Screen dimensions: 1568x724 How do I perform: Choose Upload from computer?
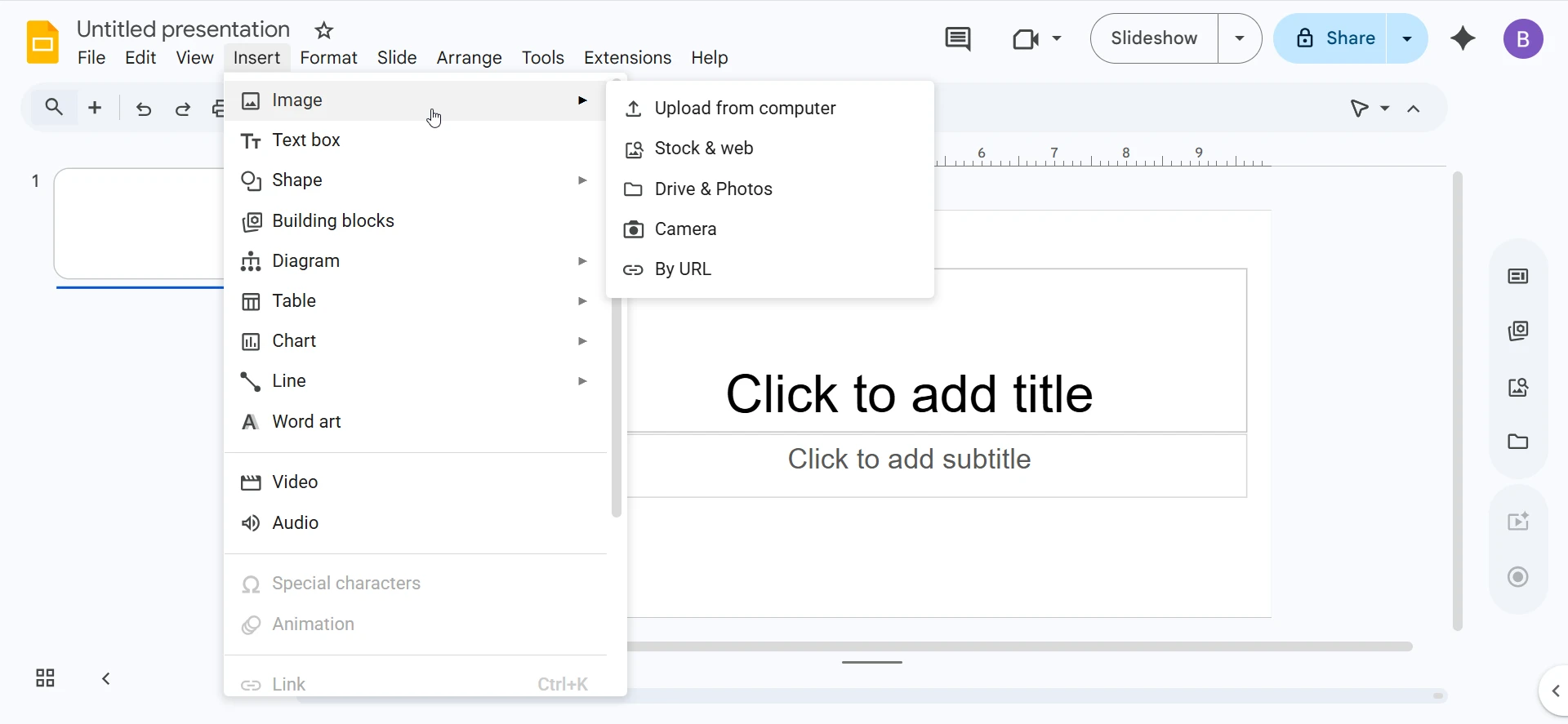[745, 109]
